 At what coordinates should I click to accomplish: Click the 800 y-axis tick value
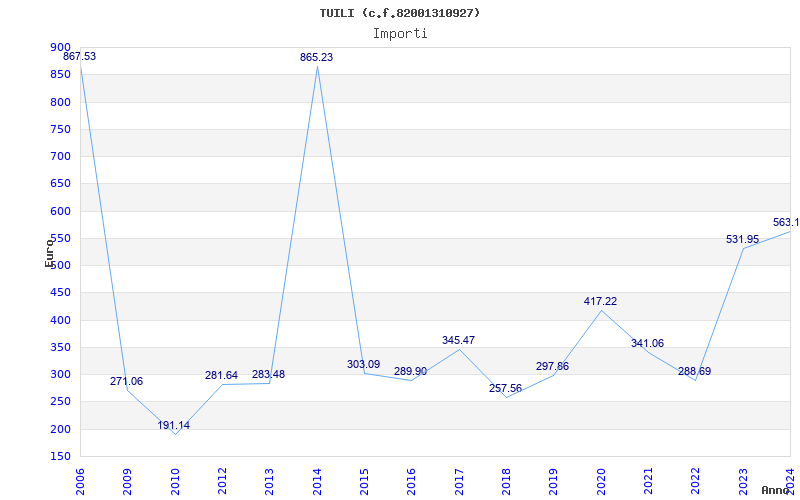[60, 102]
